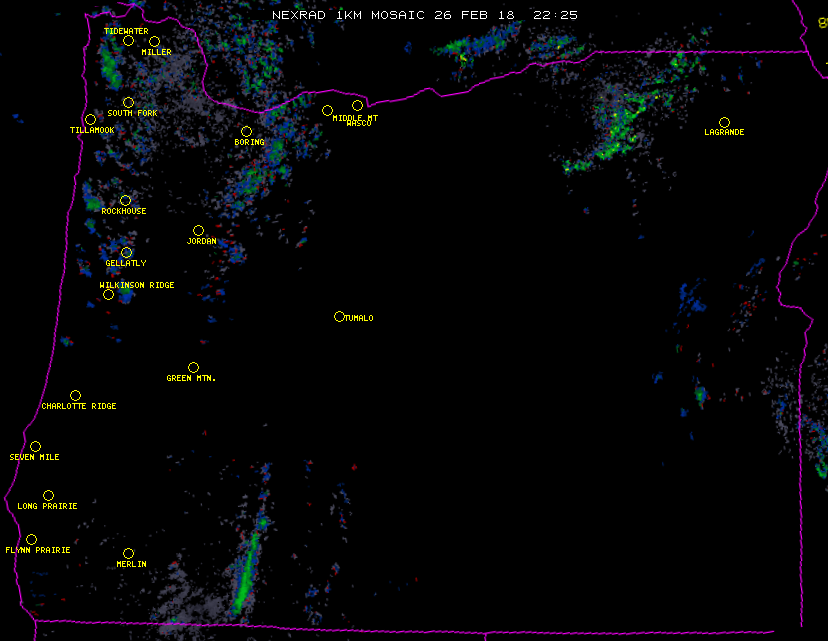The image size is (828, 641).
Task: Select the Tillamook station circle
Action: pyautogui.click(x=90, y=120)
